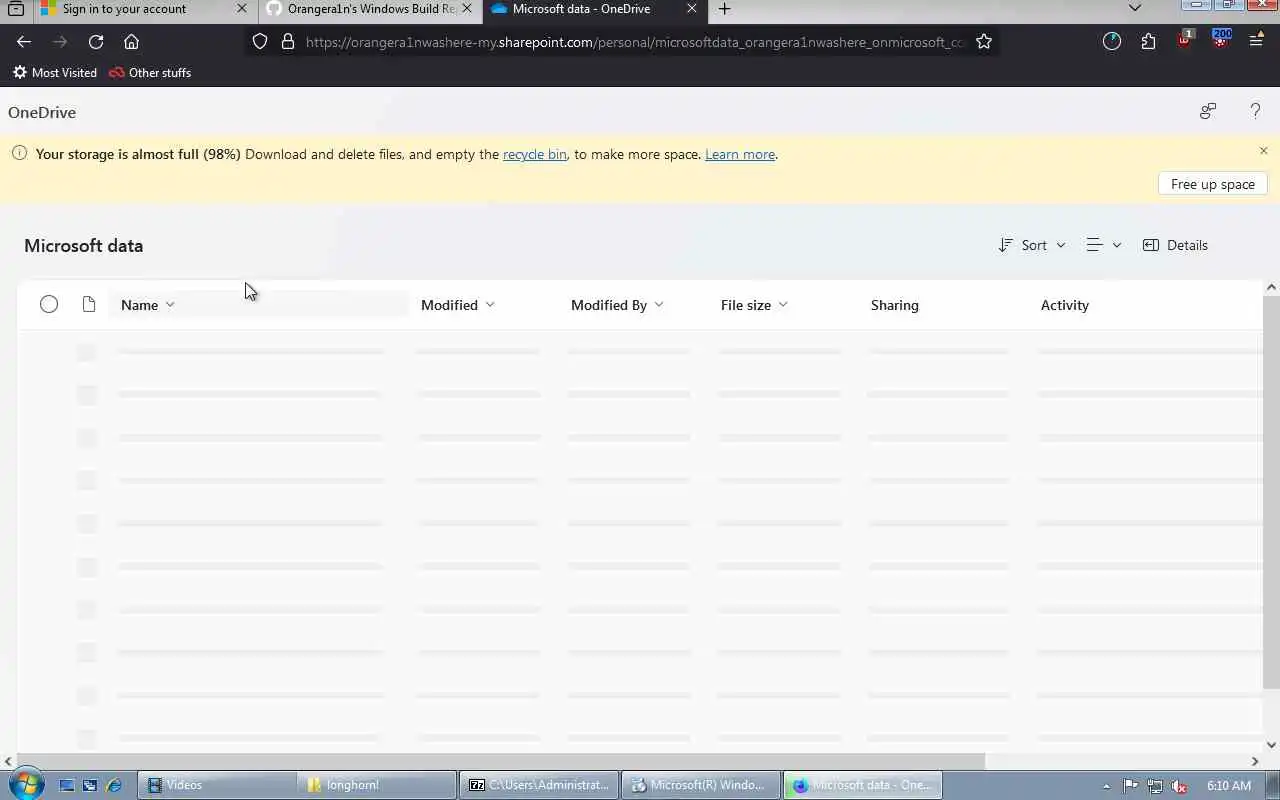Switch to C:\Users\Administrat... taskbar window

[x=538, y=785]
